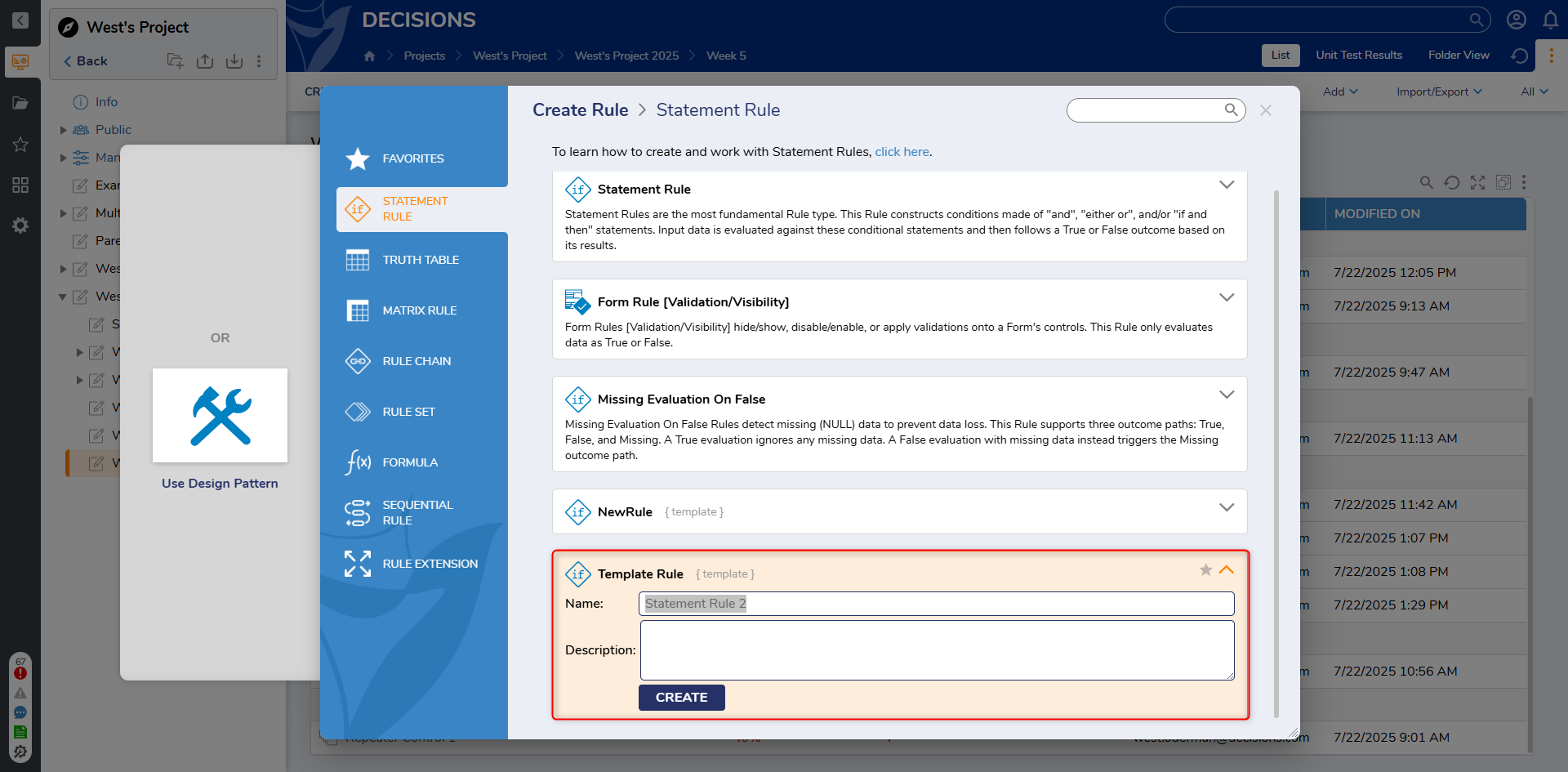The width and height of the screenshot is (1568, 772).
Task: Expand the Missing Evaluation On False card
Action: click(1226, 395)
